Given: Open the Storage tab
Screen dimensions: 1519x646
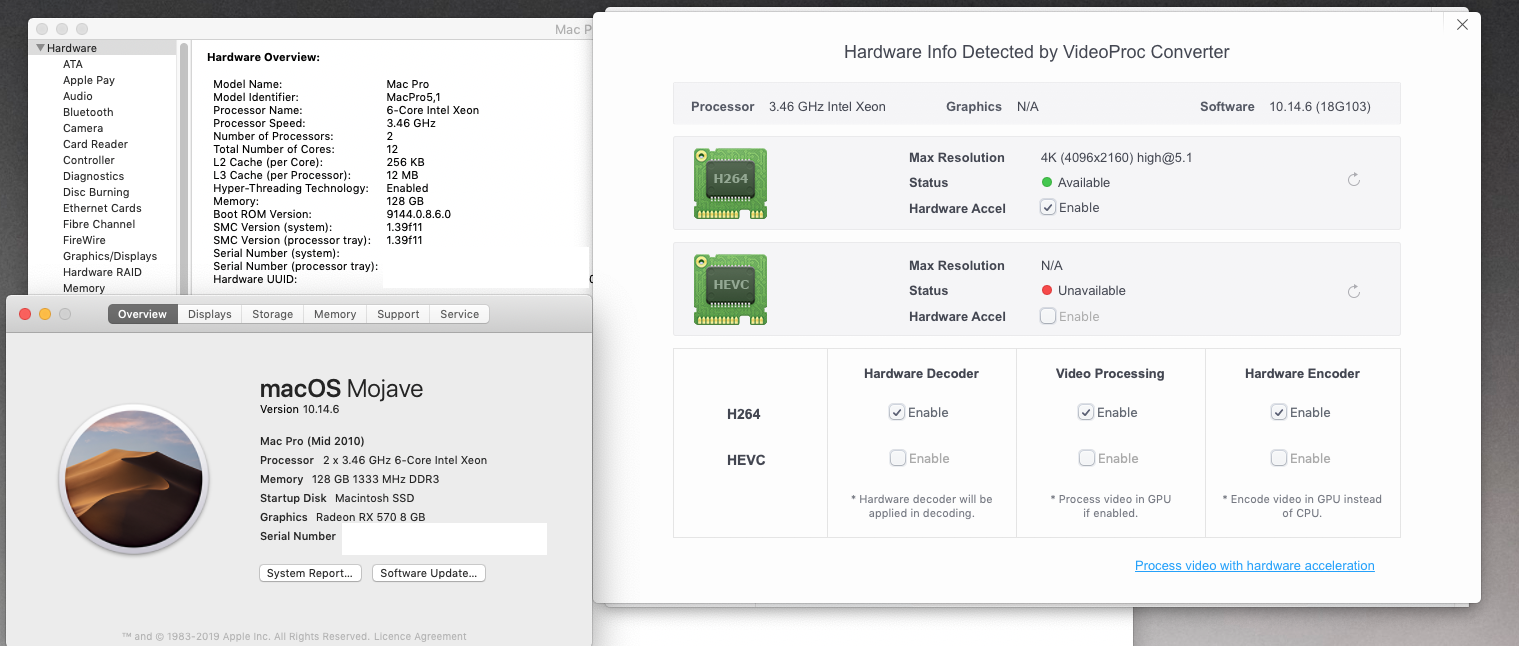Looking at the screenshot, I should 272,314.
